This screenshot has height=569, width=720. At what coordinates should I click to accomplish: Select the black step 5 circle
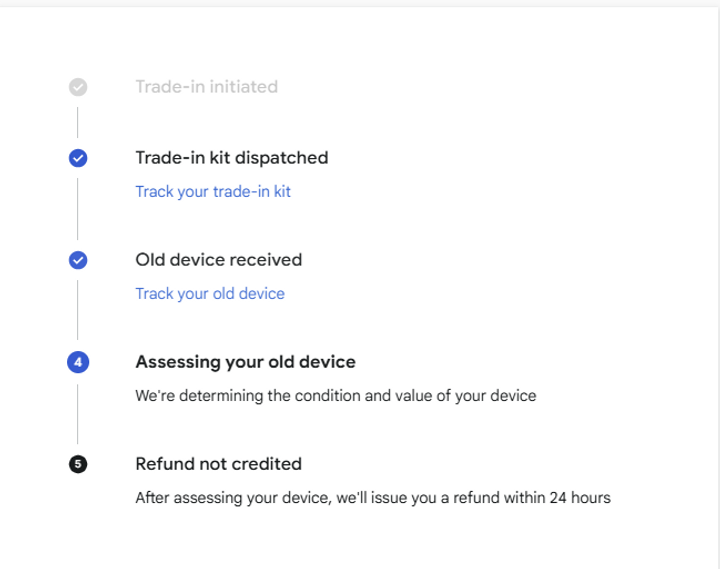click(78, 464)
